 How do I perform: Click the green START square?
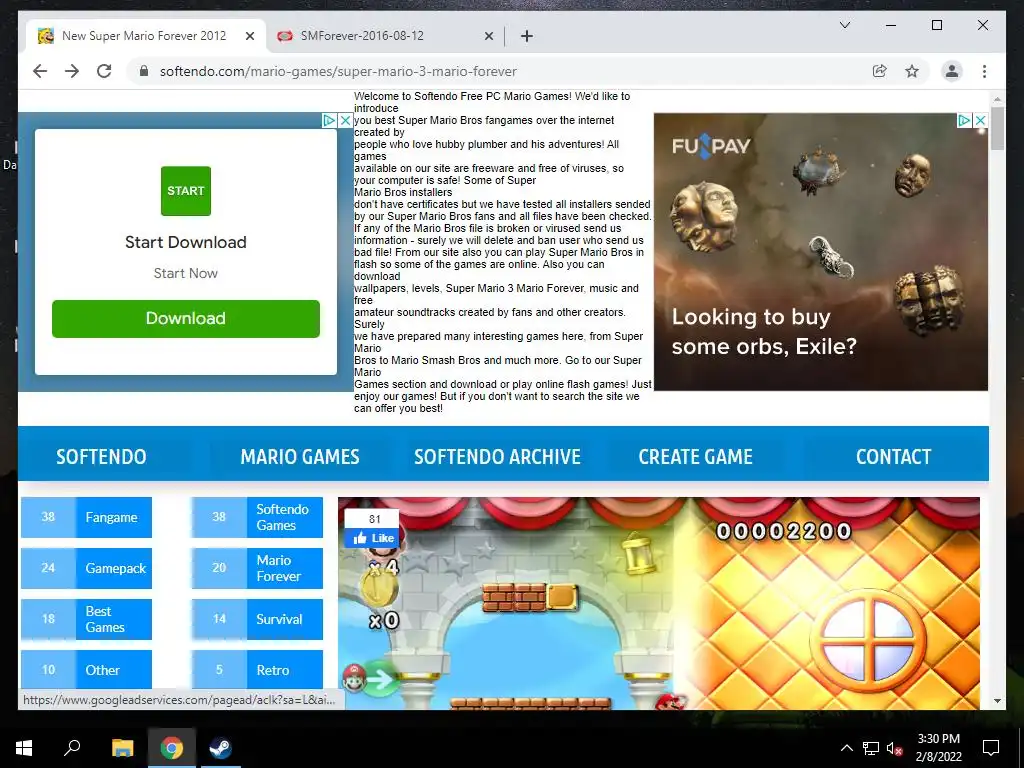click(185, 191)
